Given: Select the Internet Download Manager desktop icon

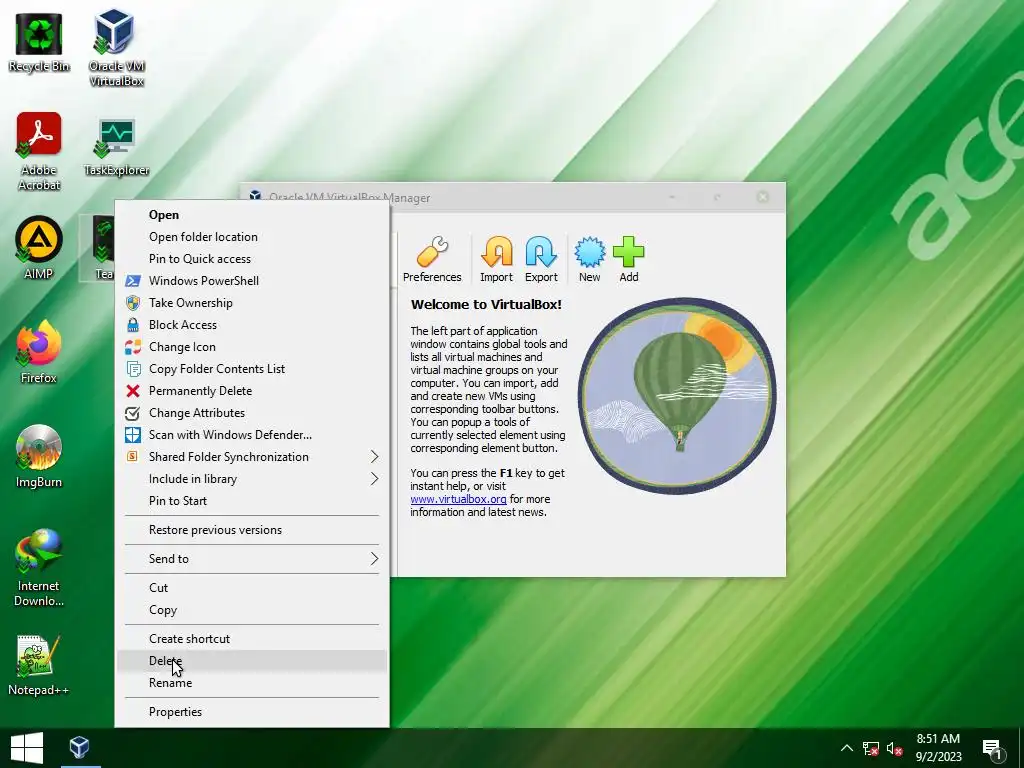Looking at the screenshot, I should coord(39,567).
